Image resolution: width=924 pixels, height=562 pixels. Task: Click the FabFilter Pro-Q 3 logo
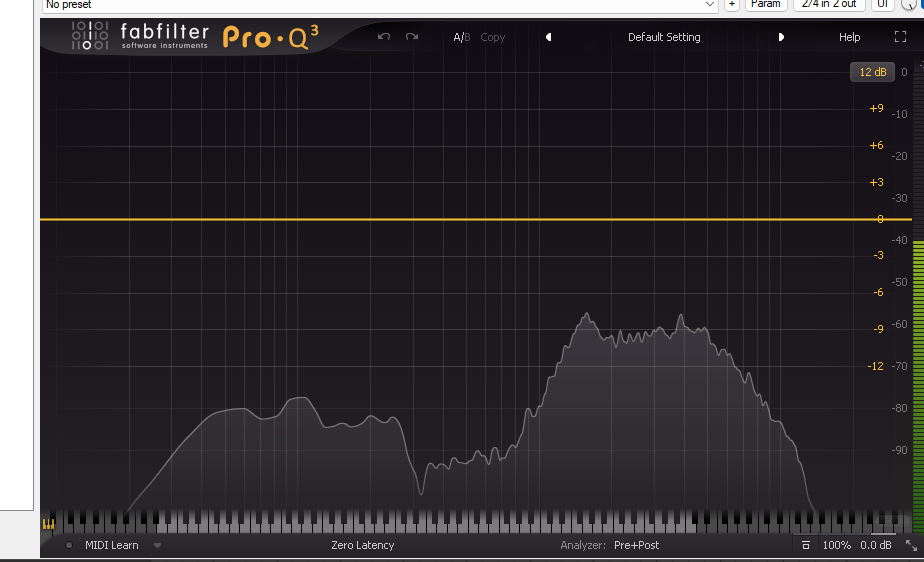(196, 37)
